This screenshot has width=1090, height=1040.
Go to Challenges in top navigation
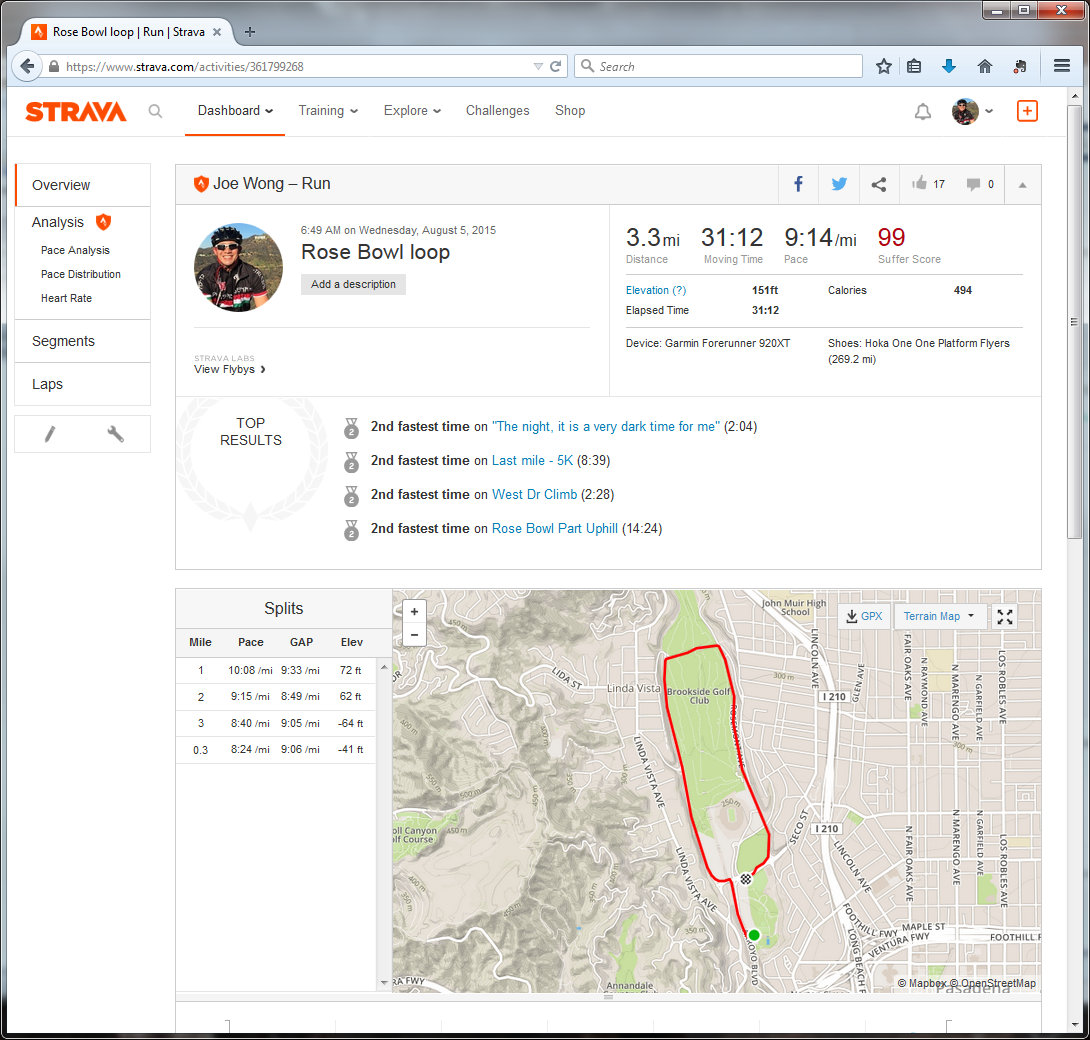coord(497,111)
